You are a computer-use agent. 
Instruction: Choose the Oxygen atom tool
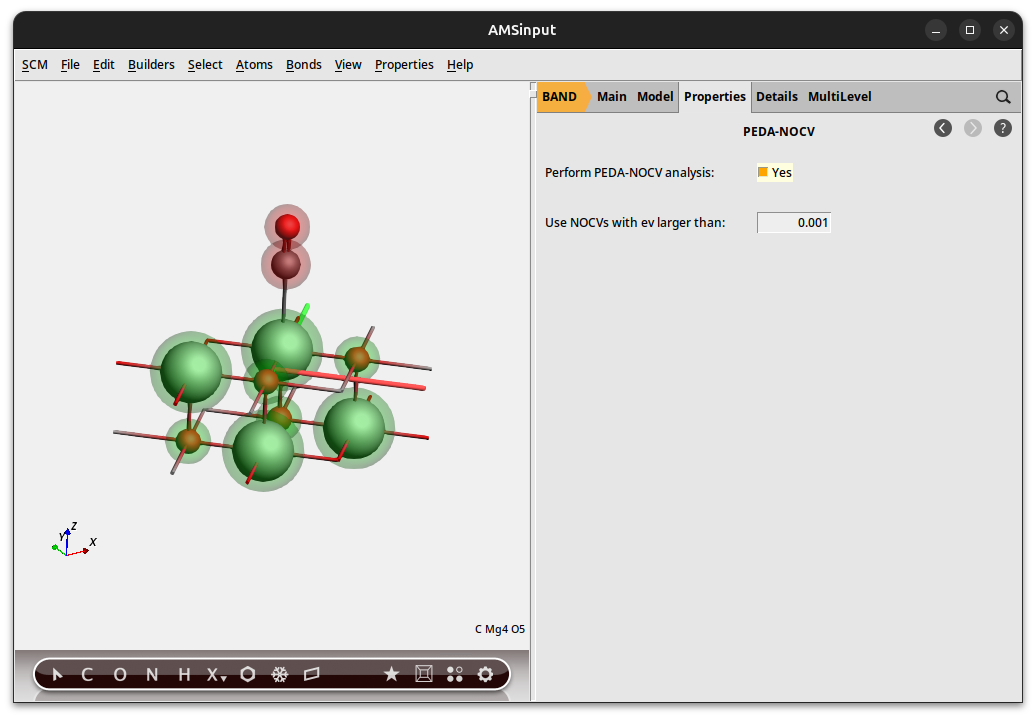tap(120, 675)
